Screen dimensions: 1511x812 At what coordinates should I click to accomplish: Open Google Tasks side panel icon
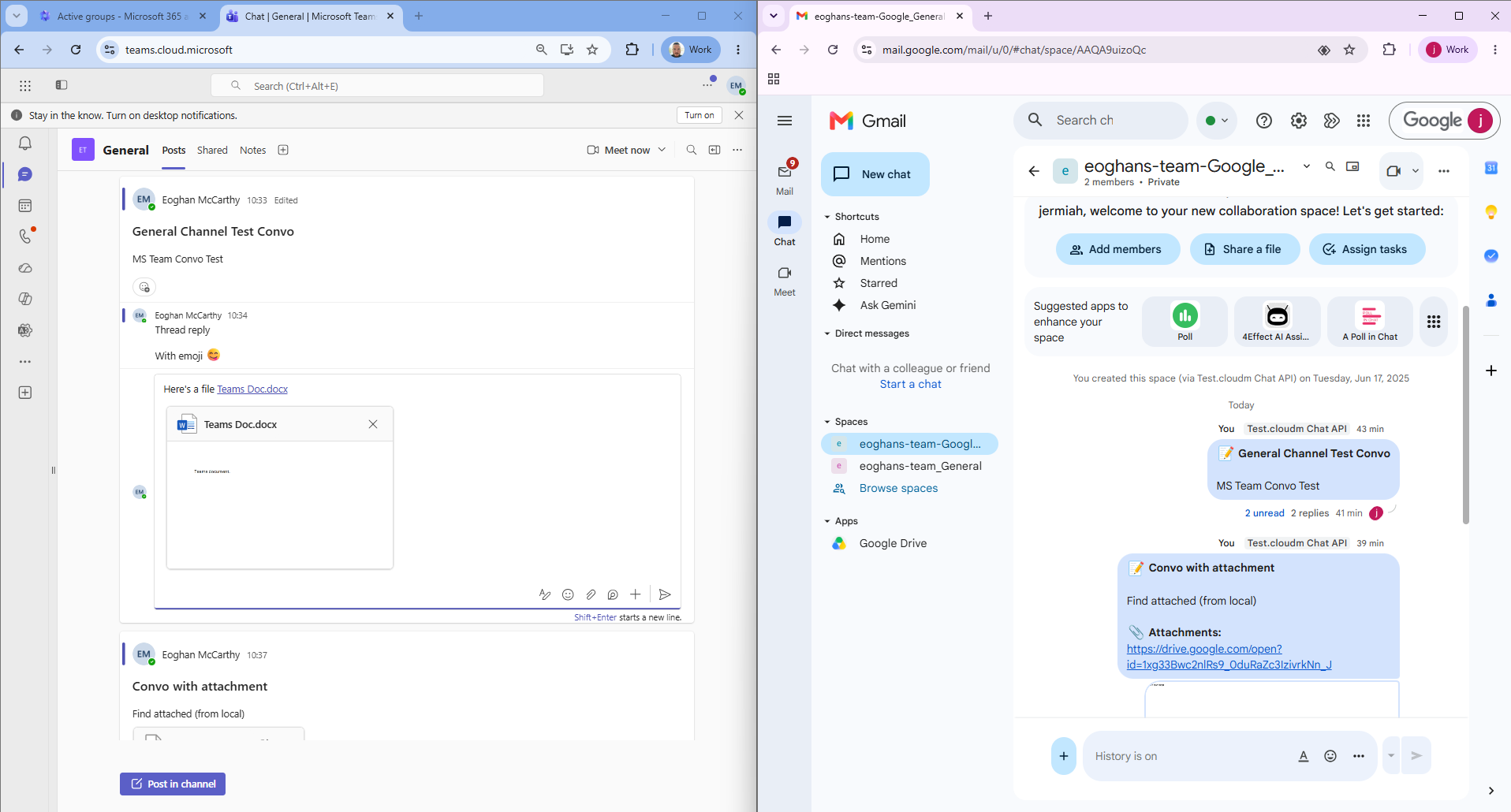point(1491,256)
